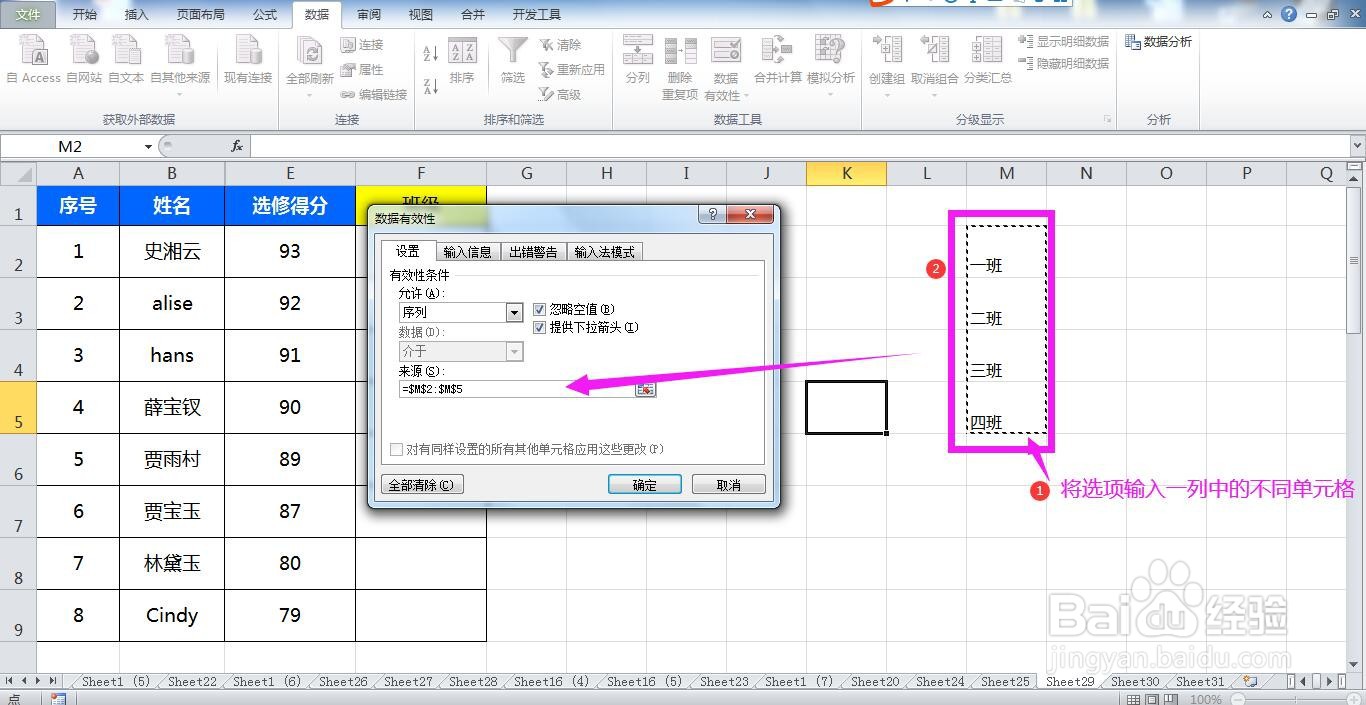This screenshot has width=1366, height=705.
Task: Switch to the Insert (插入) ribbon tab
Action: click(x=136, y=15)
